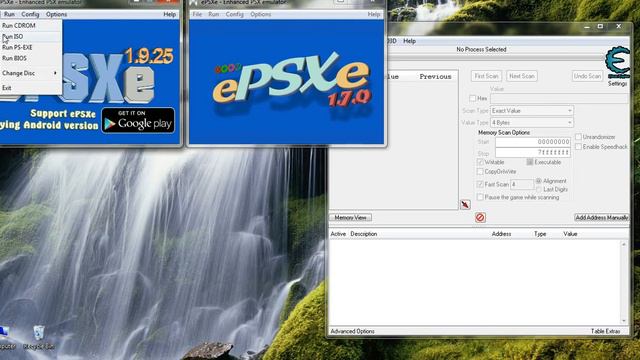
Task: Click Add Address Manually button
Action: tap(602, 218)
